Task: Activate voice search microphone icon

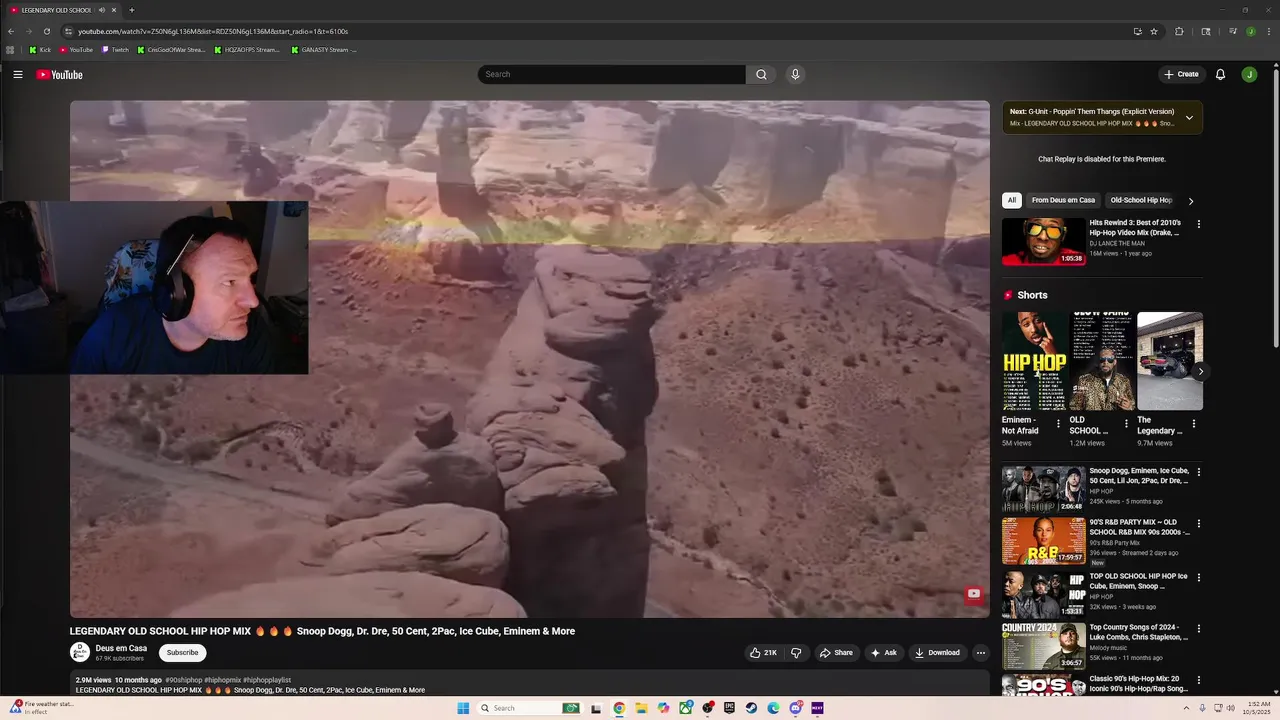Action: click(x=795, y=74)
